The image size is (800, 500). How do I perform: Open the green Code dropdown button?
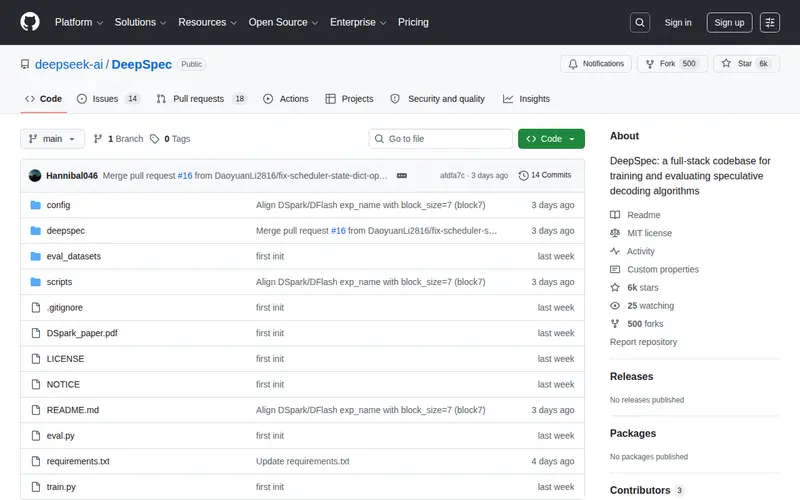(x=551, y=139)
